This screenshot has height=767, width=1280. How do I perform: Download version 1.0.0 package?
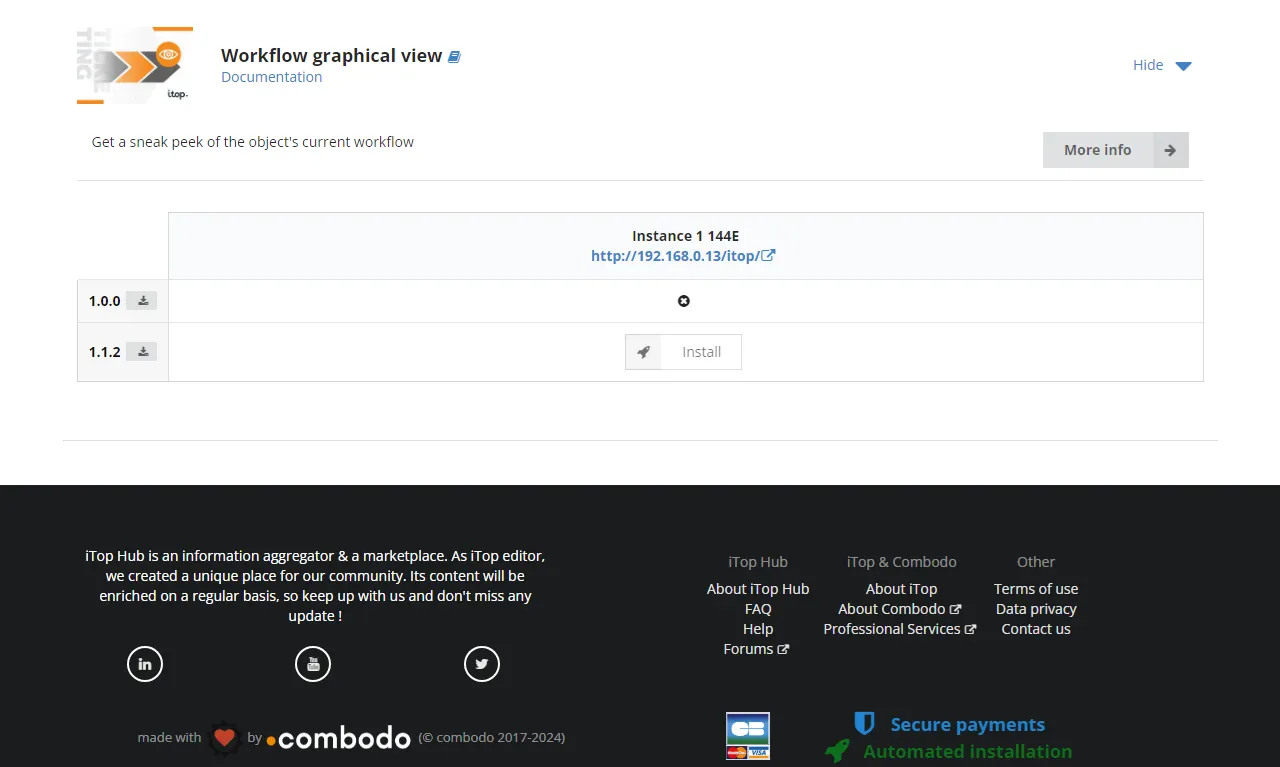point(143,301)
